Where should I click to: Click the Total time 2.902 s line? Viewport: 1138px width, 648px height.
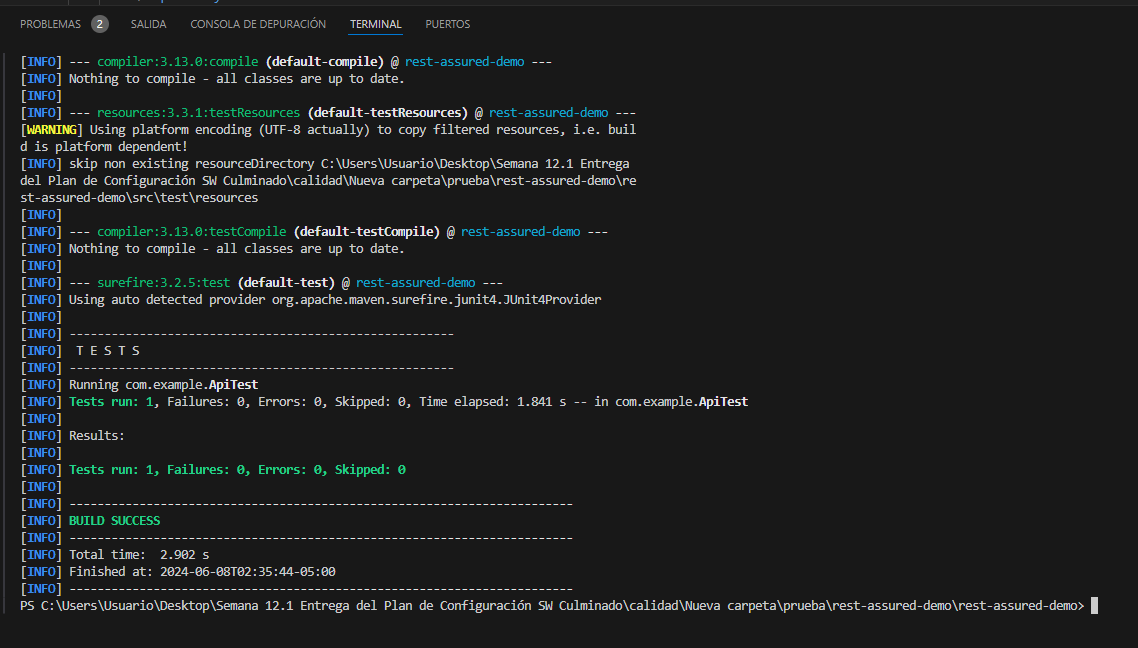click(x=138, y=555)
